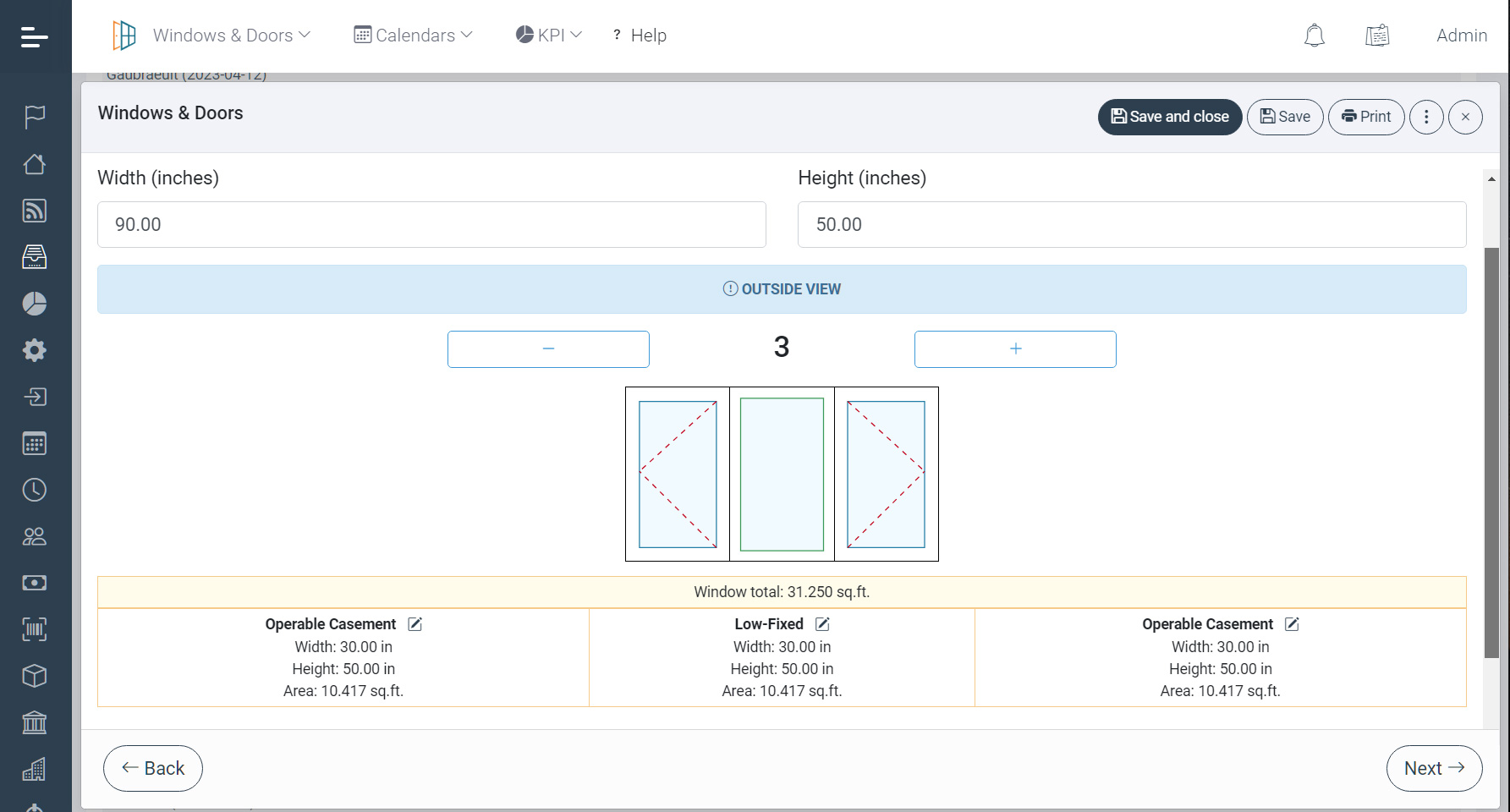Screen dimensions: 1510x812
Task: Expand the KPI dropdown menu
Action: pyautogui.click(x=549, y=36)
